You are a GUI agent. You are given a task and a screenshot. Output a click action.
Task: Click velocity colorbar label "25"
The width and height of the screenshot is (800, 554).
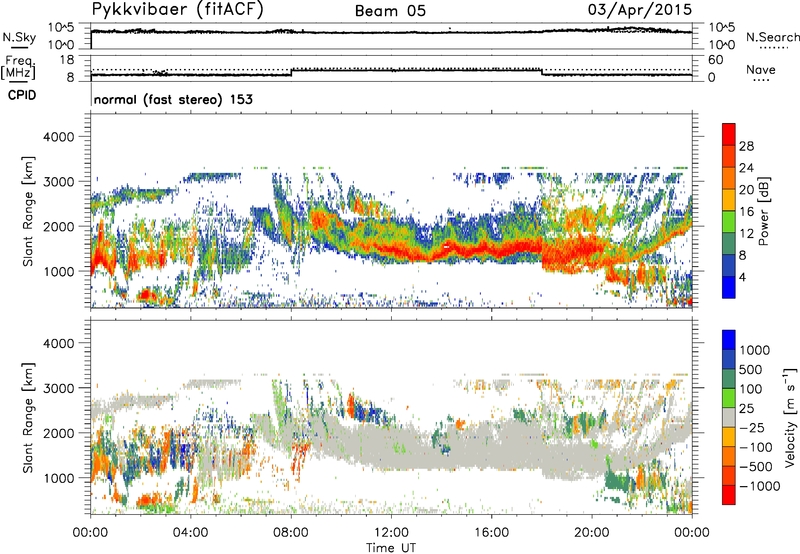pyautogui.click(x=746, y=409)
